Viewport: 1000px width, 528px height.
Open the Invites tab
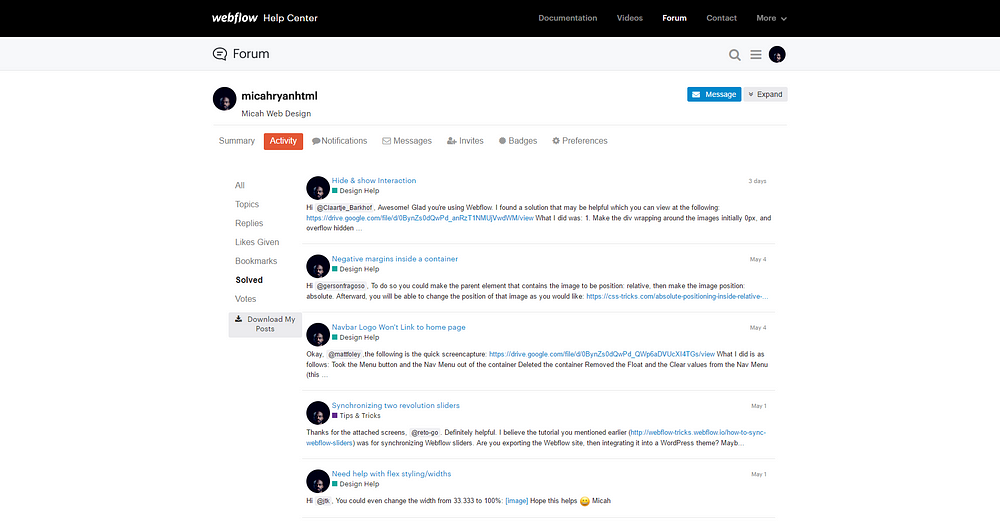[x=465, y=141]
